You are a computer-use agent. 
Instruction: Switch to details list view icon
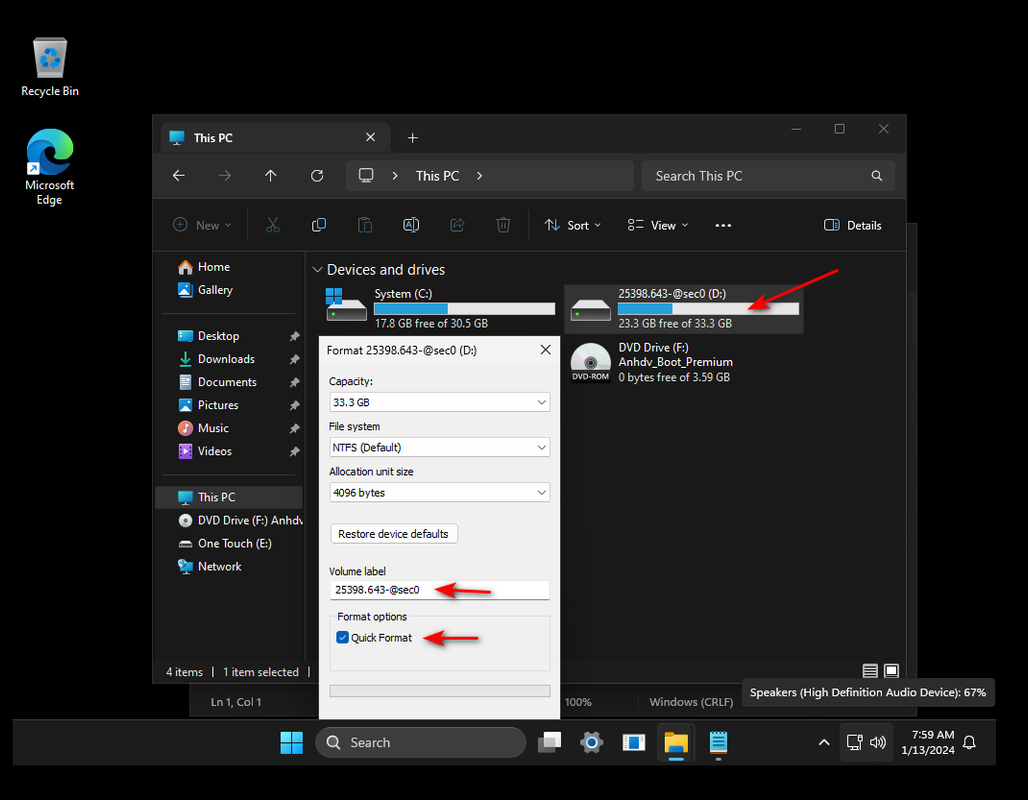coord(870,671)
